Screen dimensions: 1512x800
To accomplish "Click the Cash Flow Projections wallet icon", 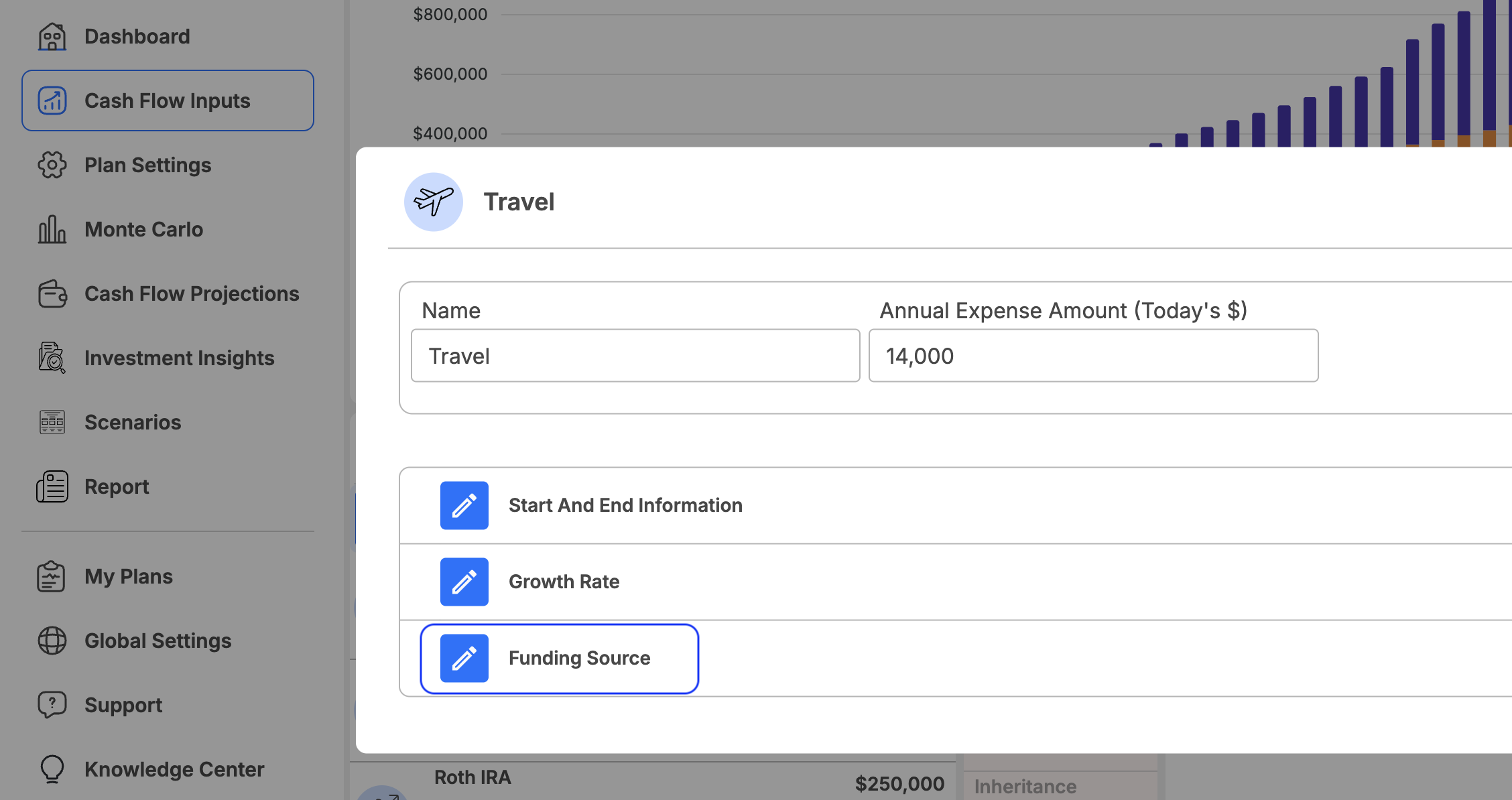I will pyautogui.click(x=52, y=293).
